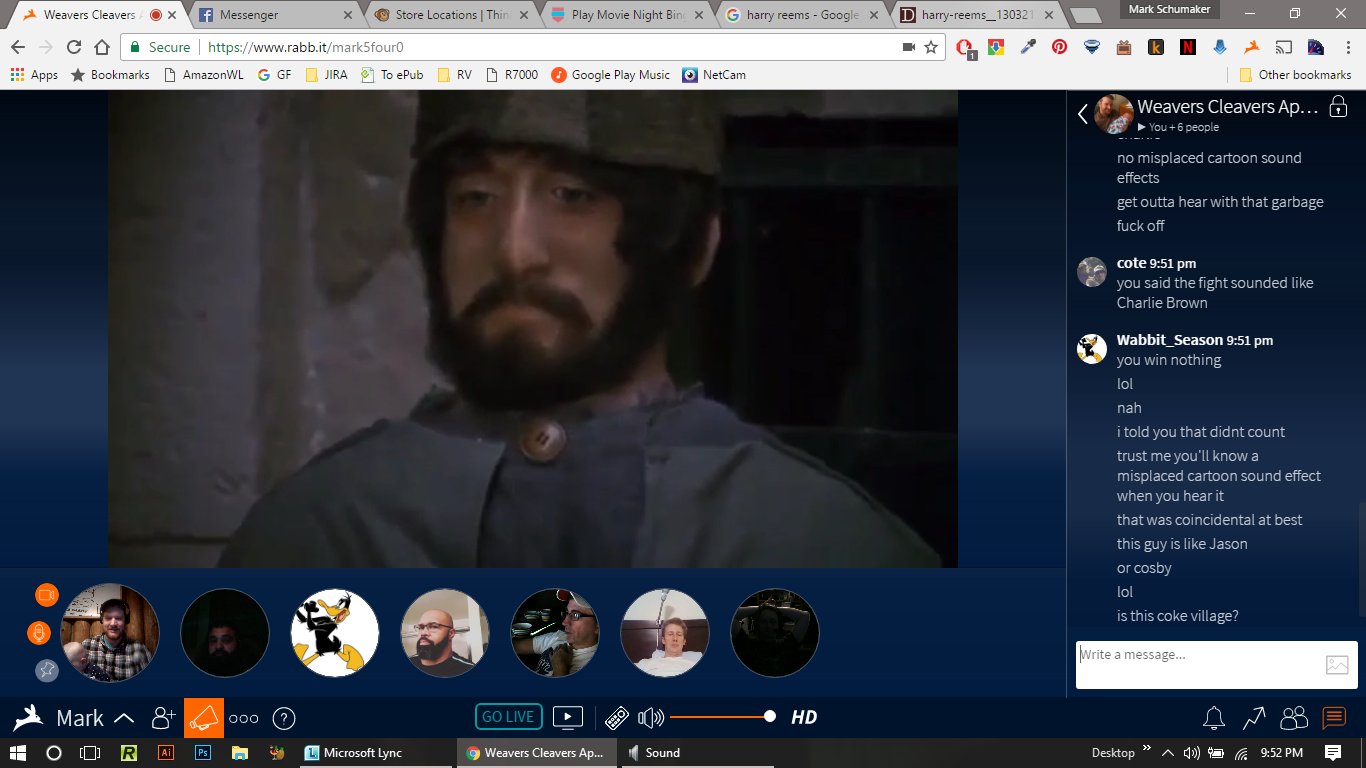Switch to the harry reems Google tab
Screen dimensions: 1366x768
coord(803,15)
